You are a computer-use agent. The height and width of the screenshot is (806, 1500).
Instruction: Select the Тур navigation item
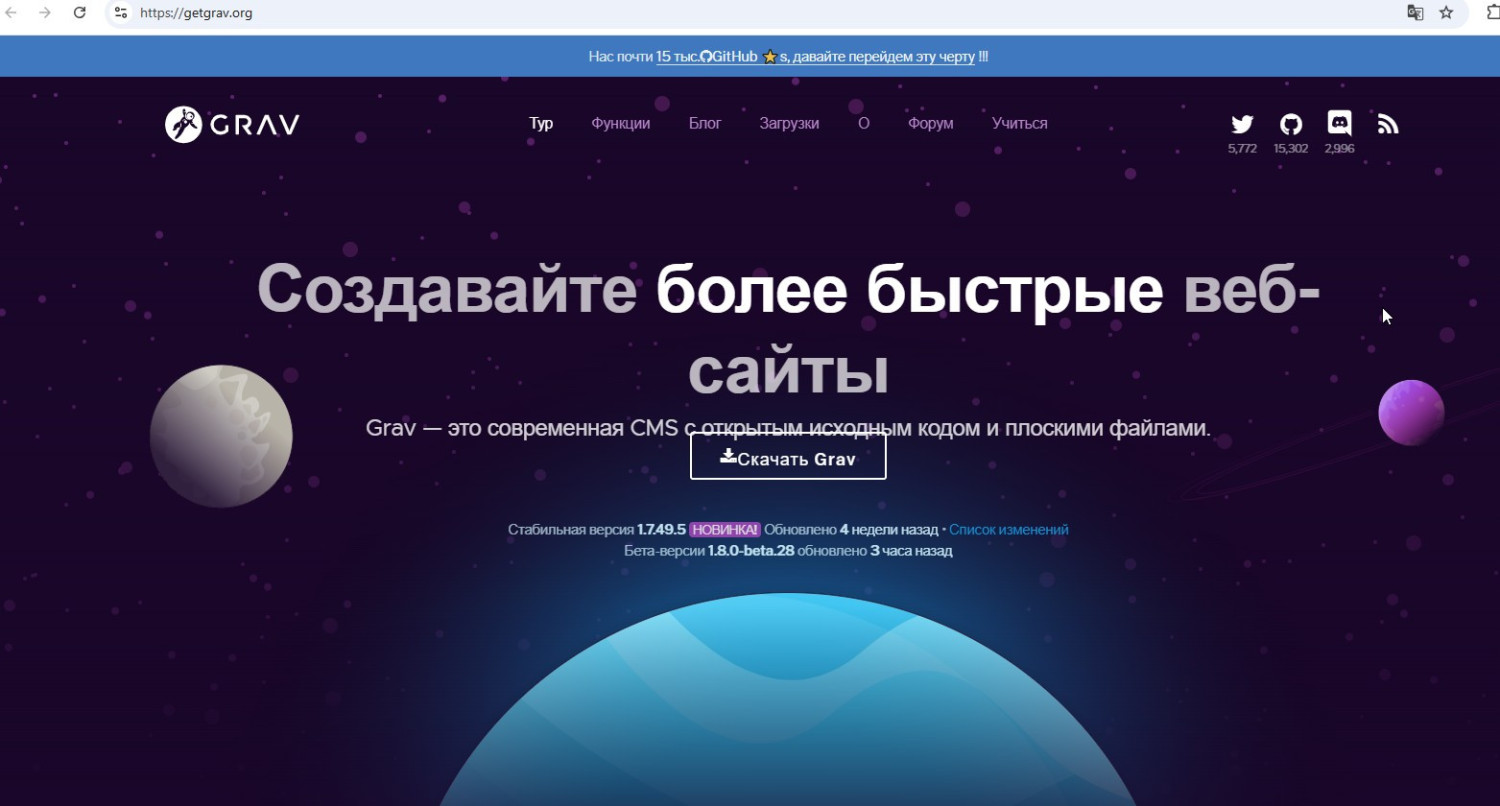click(x=541, y=124)
